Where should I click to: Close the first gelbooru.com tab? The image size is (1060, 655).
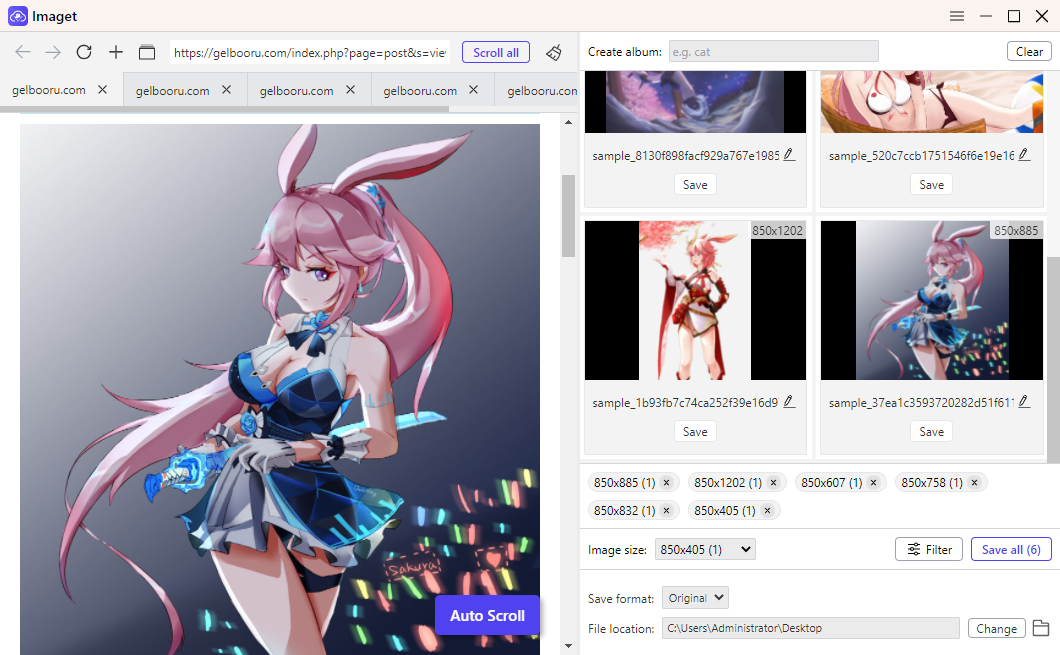(103, 89)
